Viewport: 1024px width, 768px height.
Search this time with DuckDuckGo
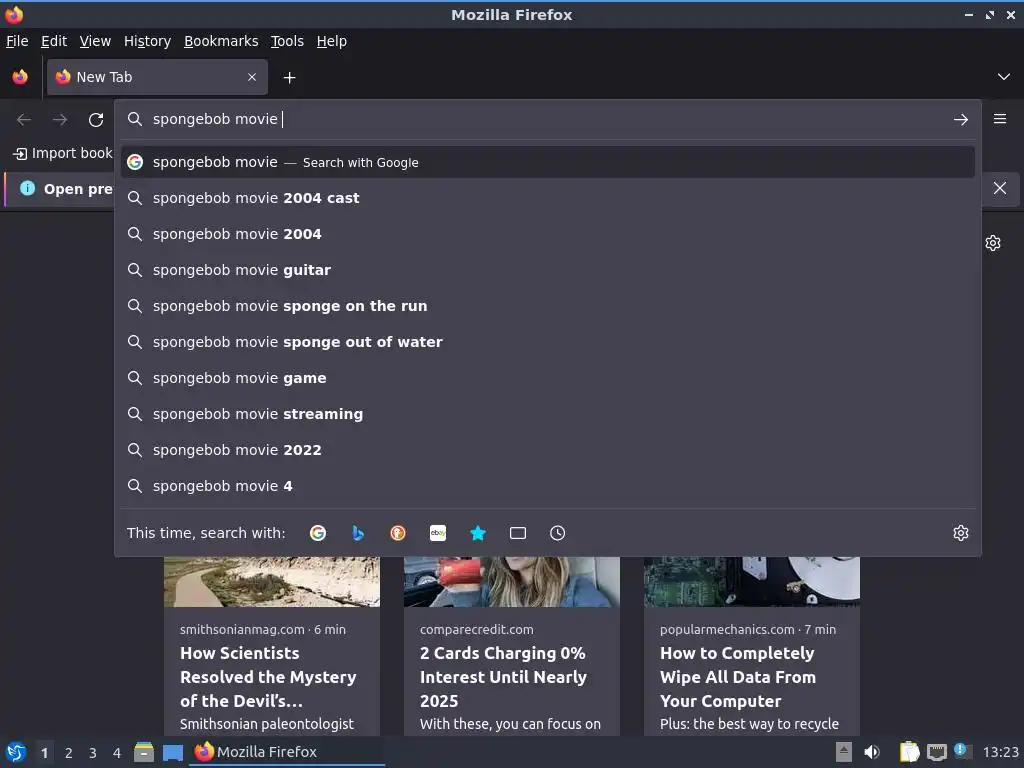pos(398,533)
